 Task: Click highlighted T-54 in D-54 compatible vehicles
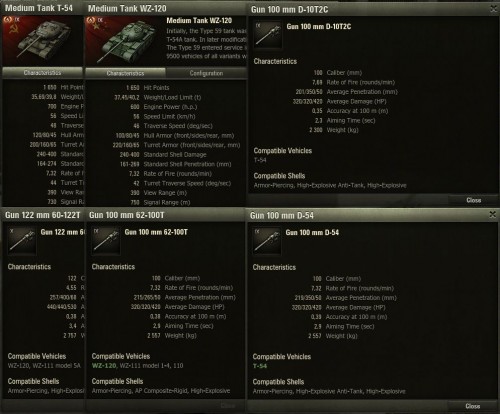coord(260,366)
